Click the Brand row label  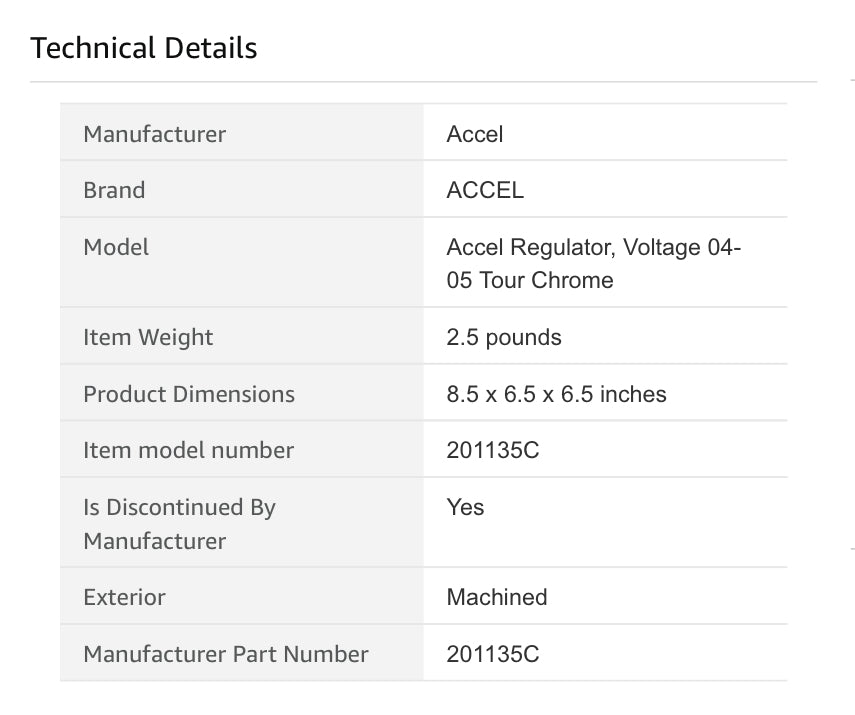pos(114,190)
